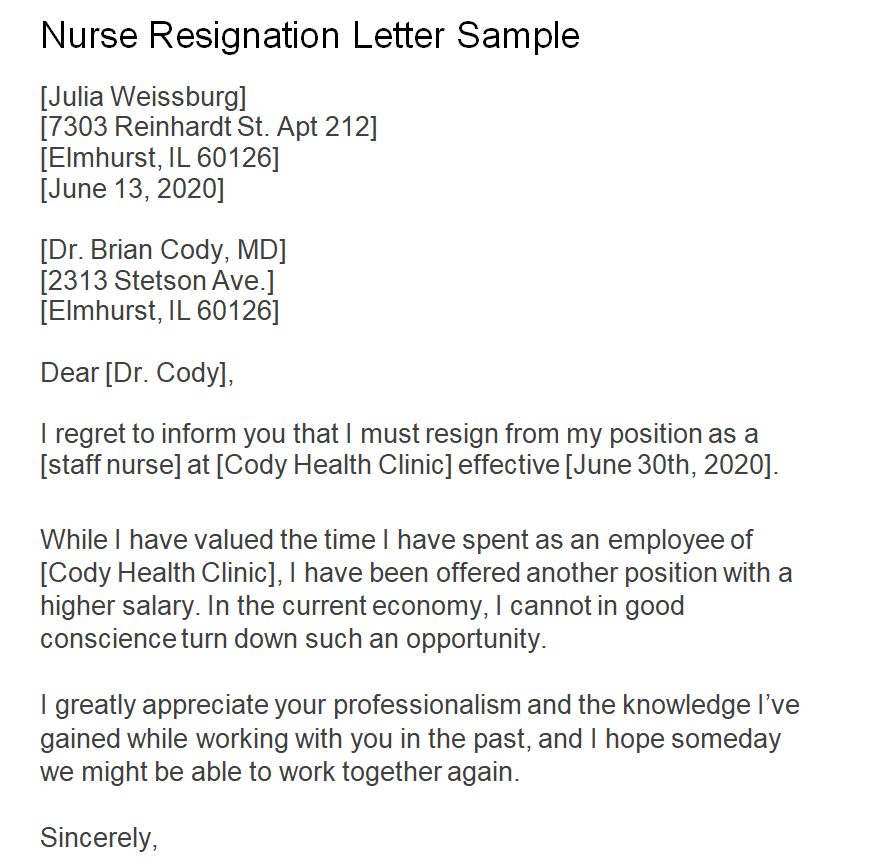
Task: Click the line starting 'conscience turn down'
Action: pos(294,639)
